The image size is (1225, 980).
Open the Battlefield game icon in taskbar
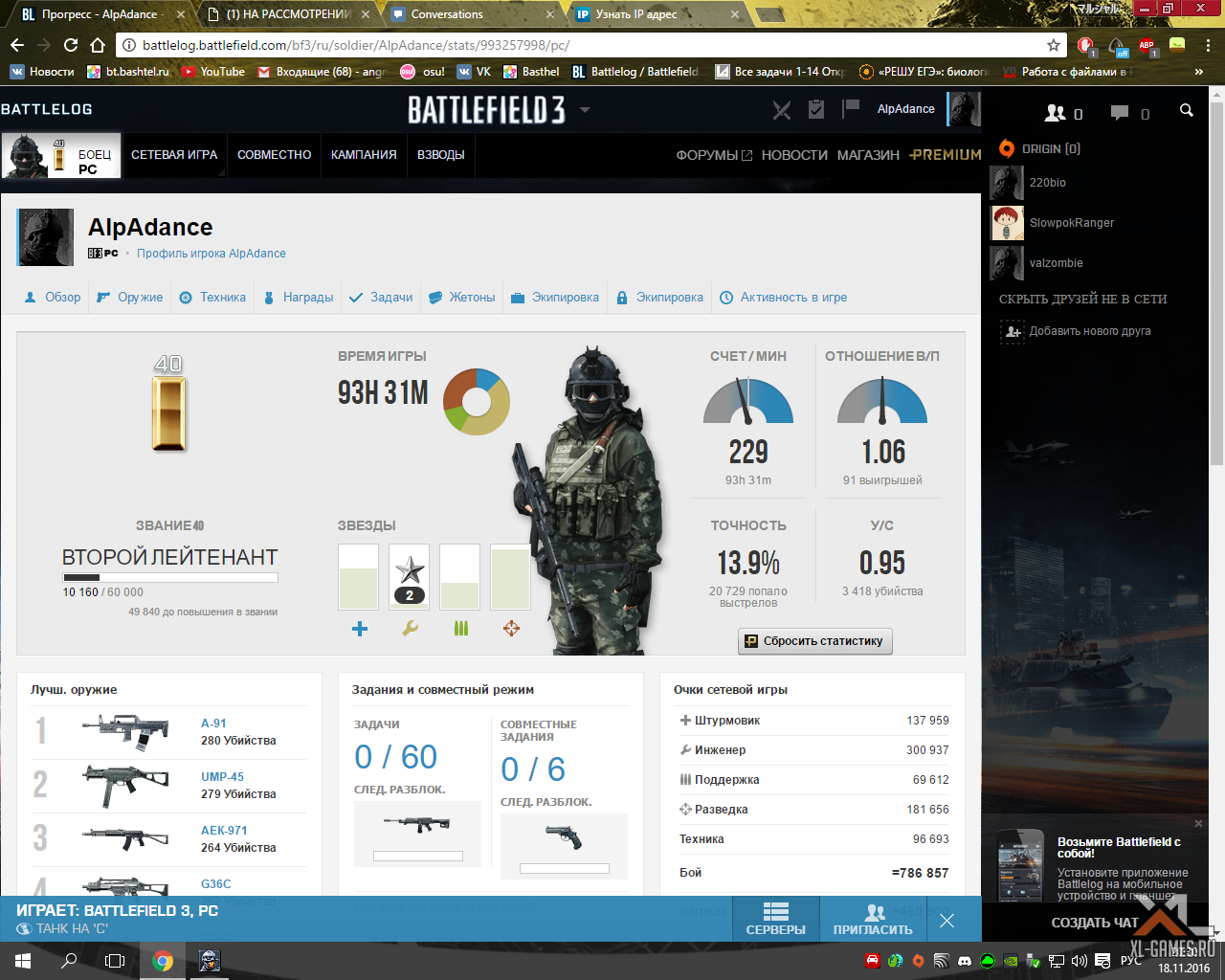click(210, 961)
